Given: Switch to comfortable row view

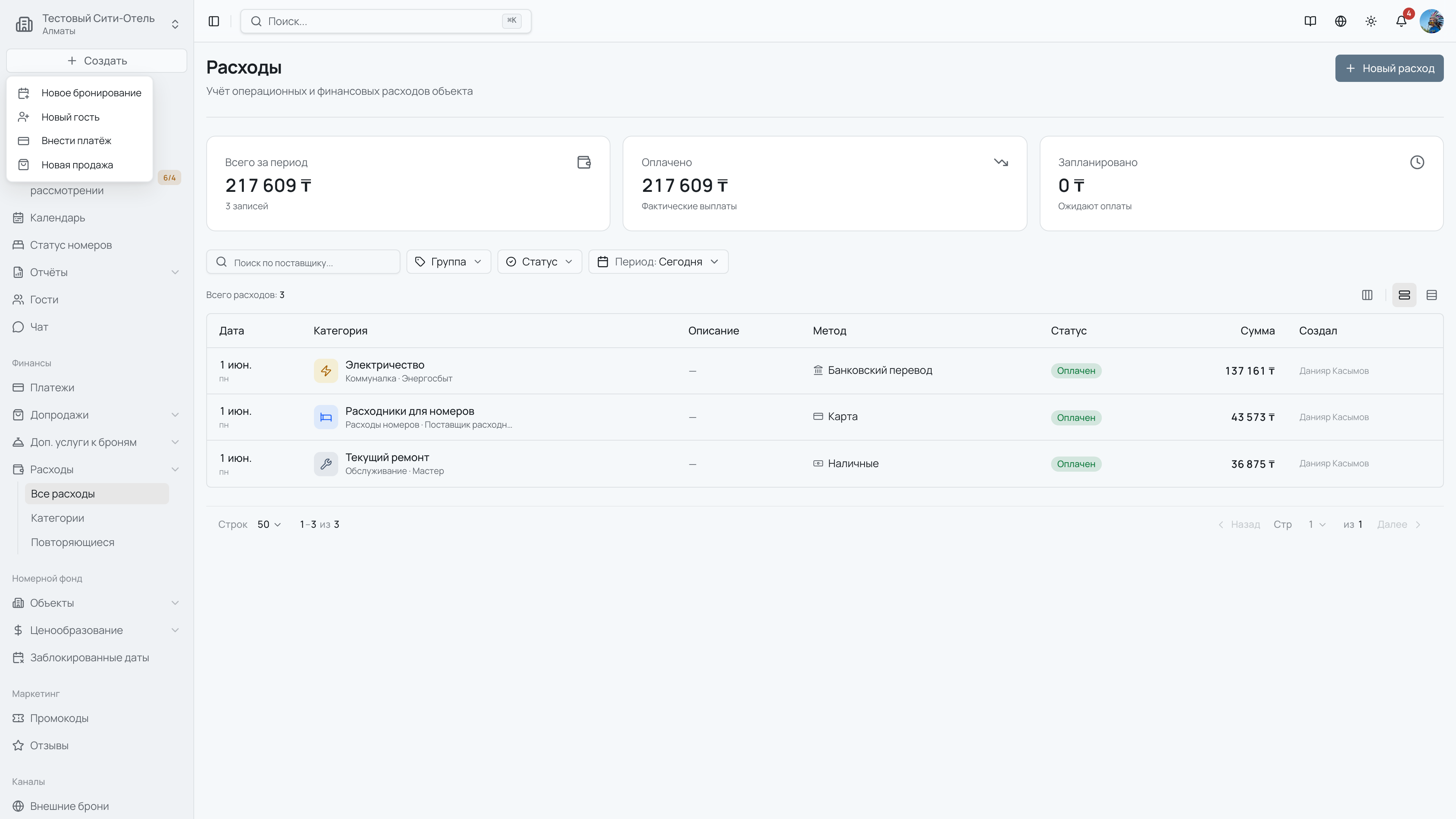Looking at the screenshot, I should tap(1404, 295).
